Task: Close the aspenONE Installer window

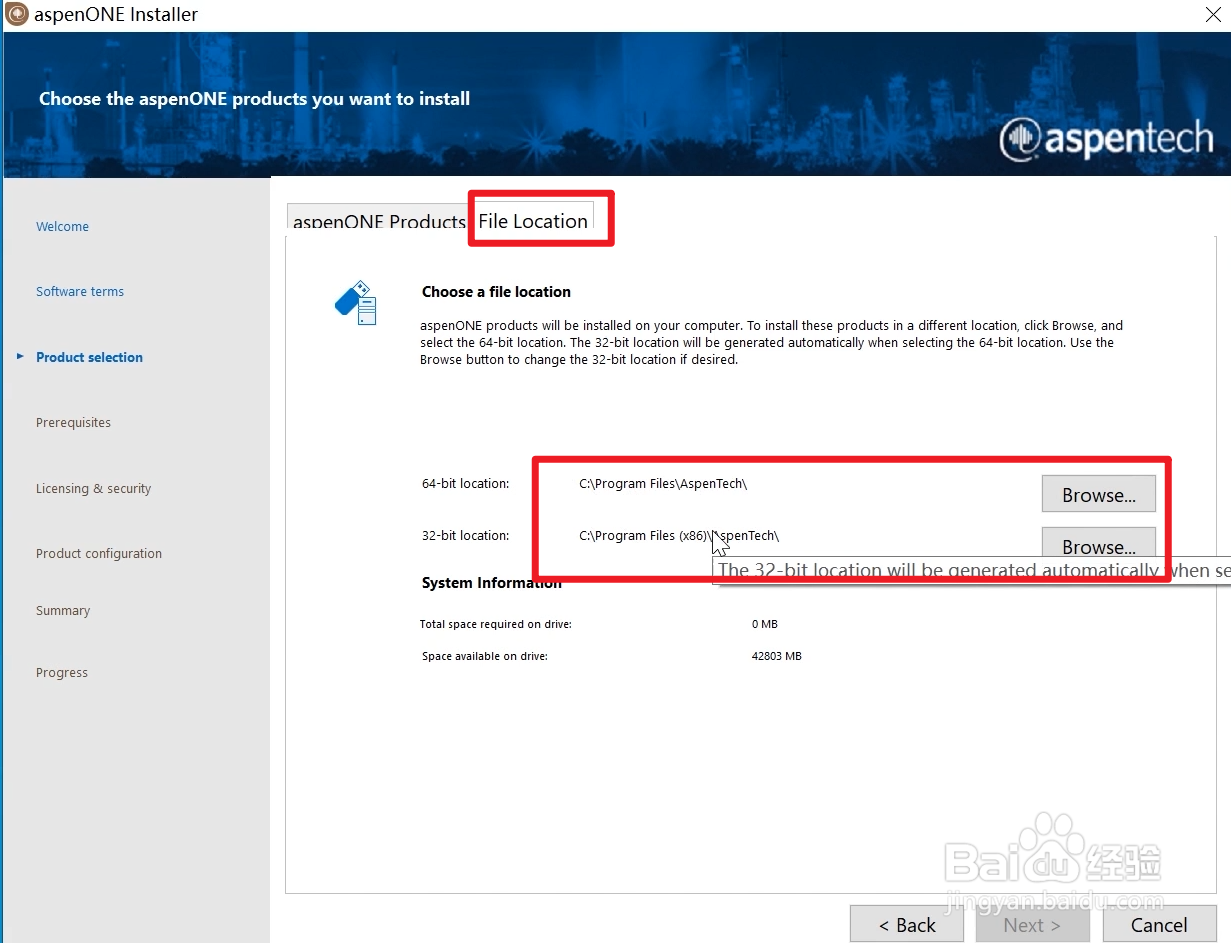Action: (x=1213, y=14)
